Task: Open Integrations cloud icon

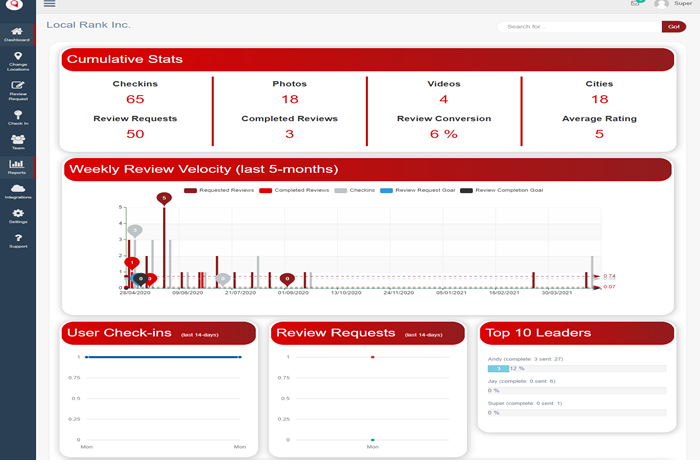Action: click(x=17, y=191)
